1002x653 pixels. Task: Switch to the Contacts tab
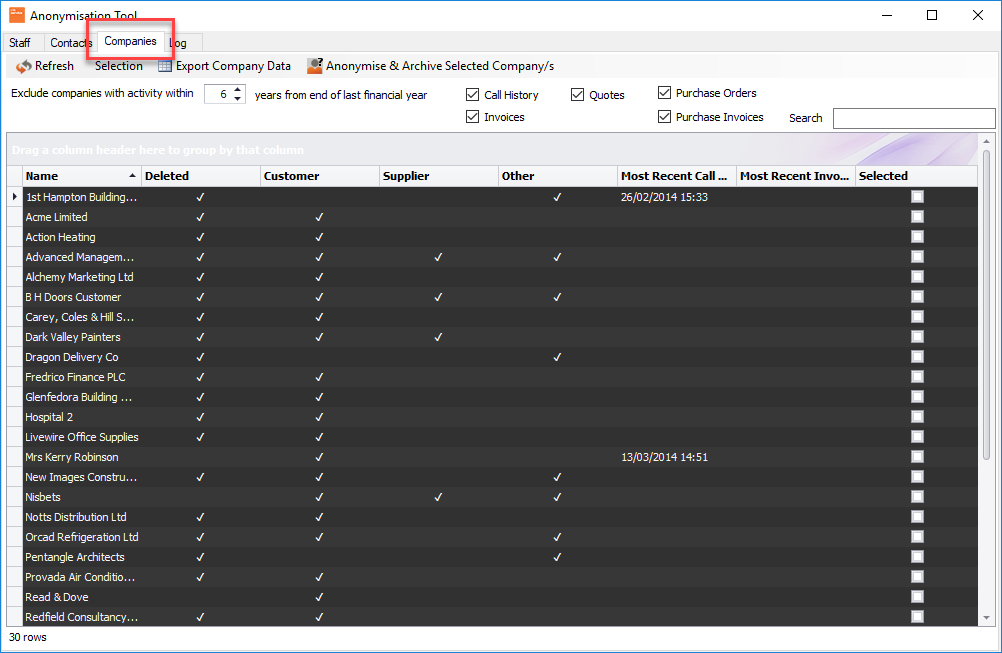(69, 43)
